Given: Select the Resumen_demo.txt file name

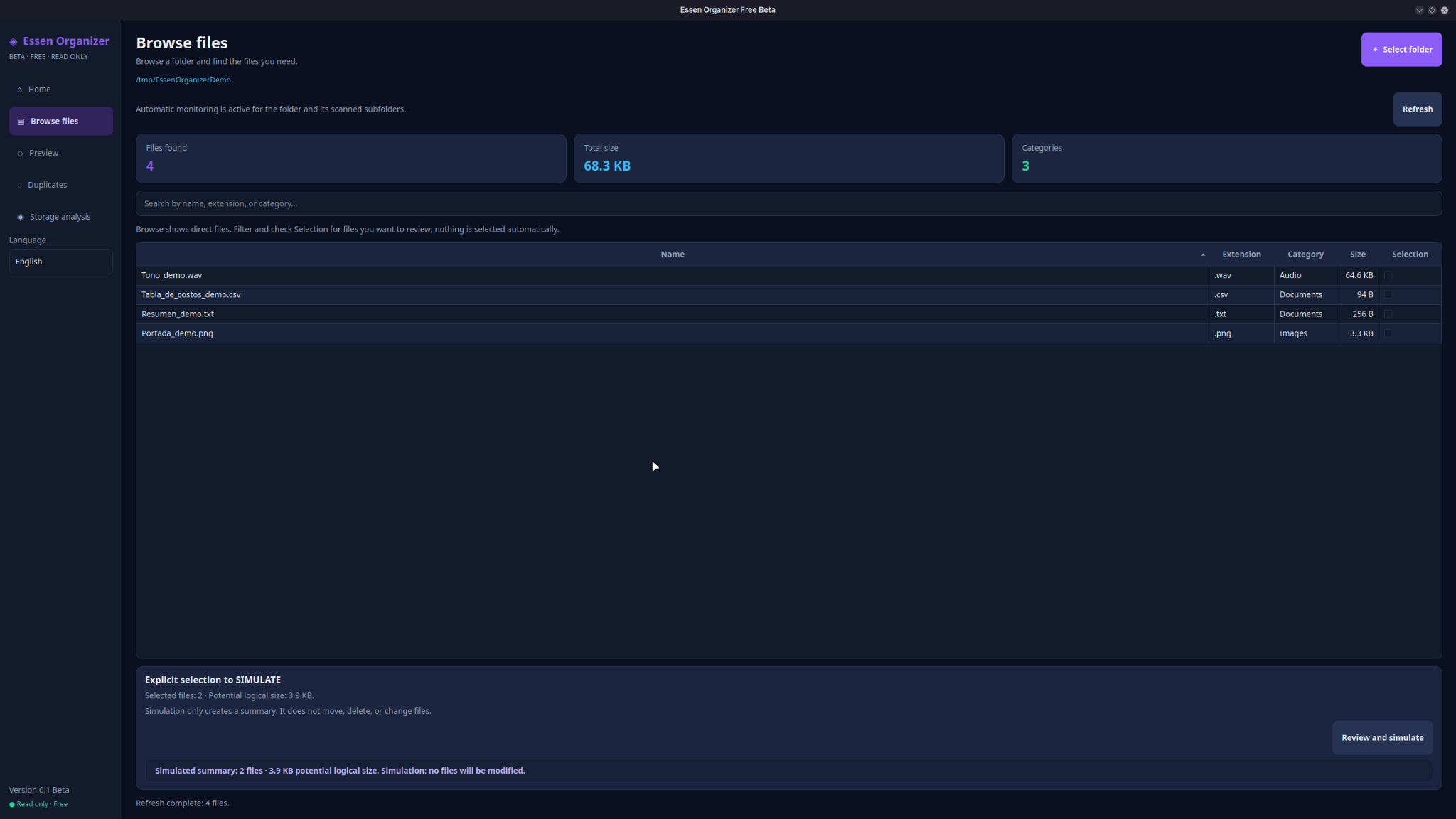Looking at the screenshot, I should coord(178,314).
